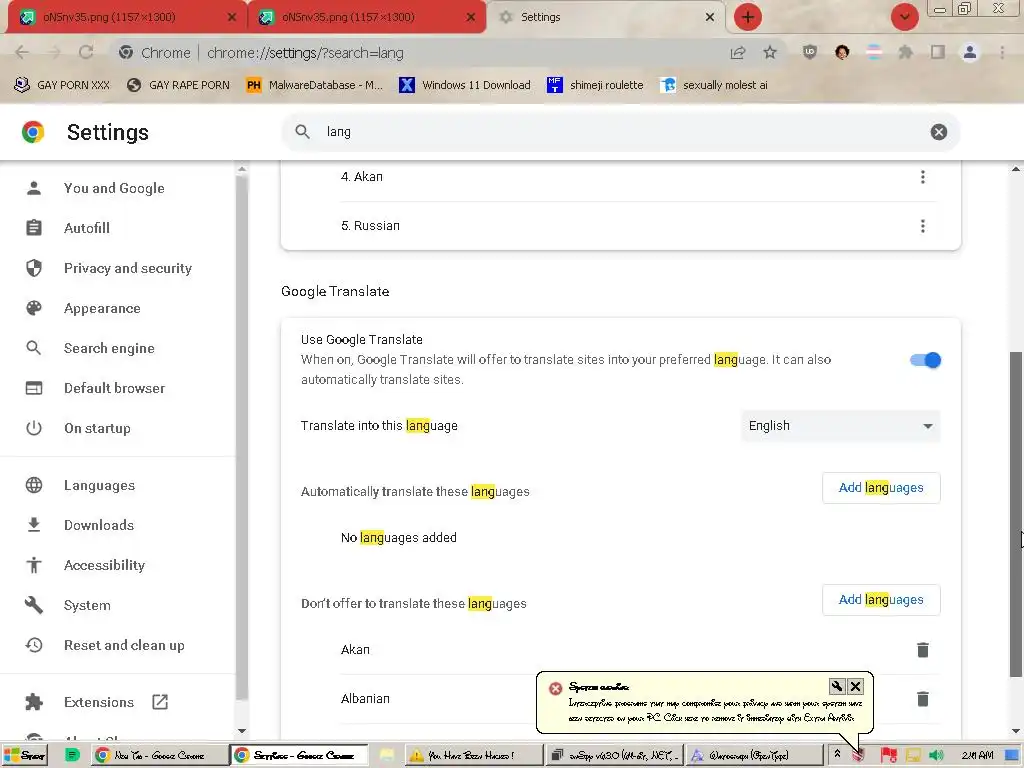Click the bookmark star in the address bar
The image size is (1024, 768).
770,52
